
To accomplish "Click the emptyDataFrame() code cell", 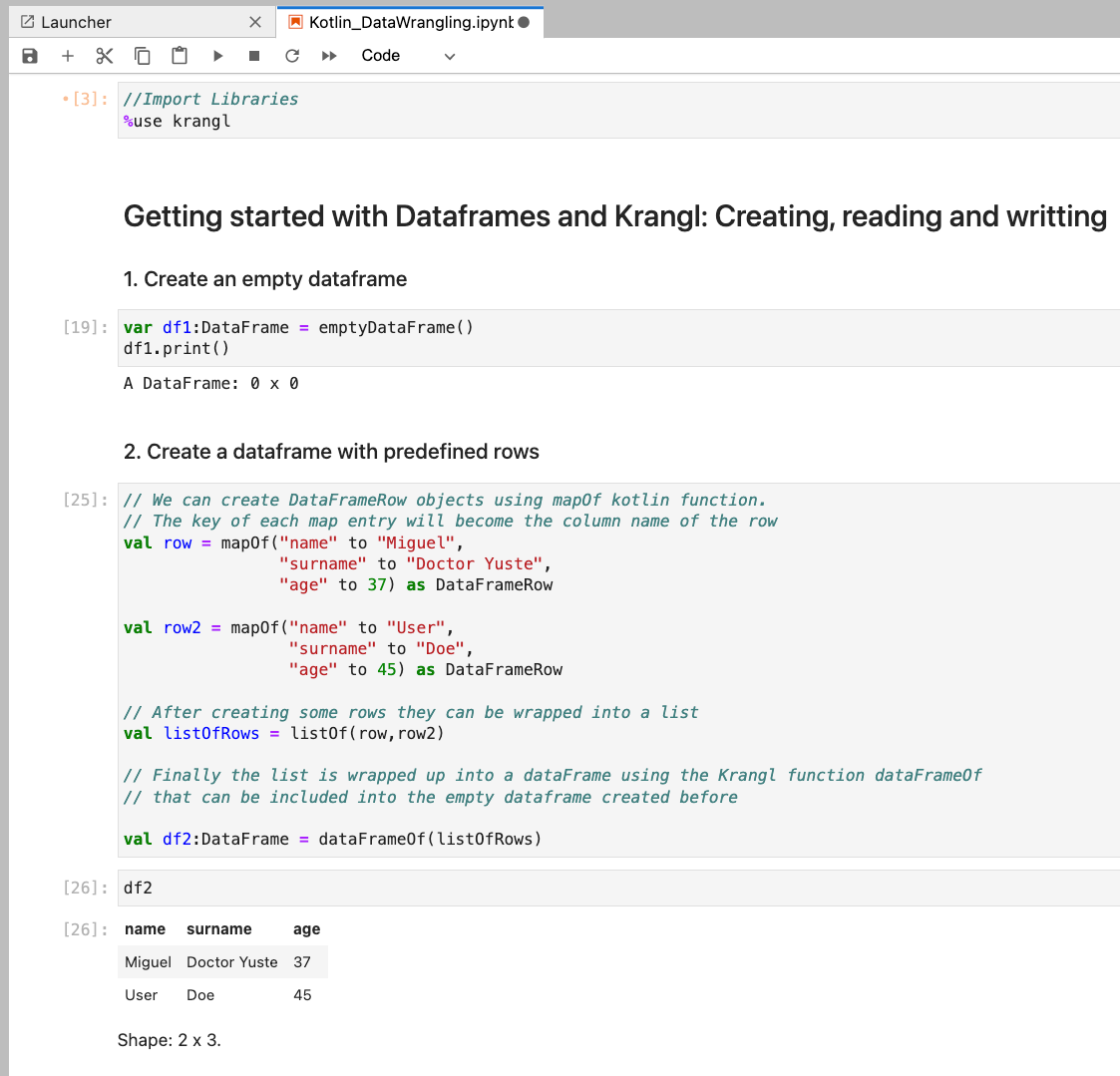I will tap(618, 338).
